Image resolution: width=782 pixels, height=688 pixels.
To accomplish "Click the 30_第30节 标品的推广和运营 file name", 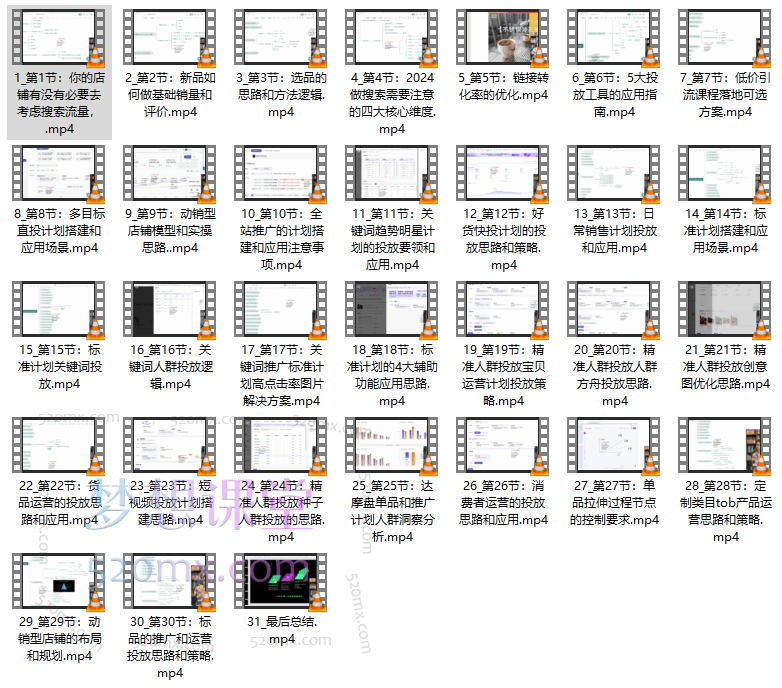I will pyautogui.click(x=170, y=647).
